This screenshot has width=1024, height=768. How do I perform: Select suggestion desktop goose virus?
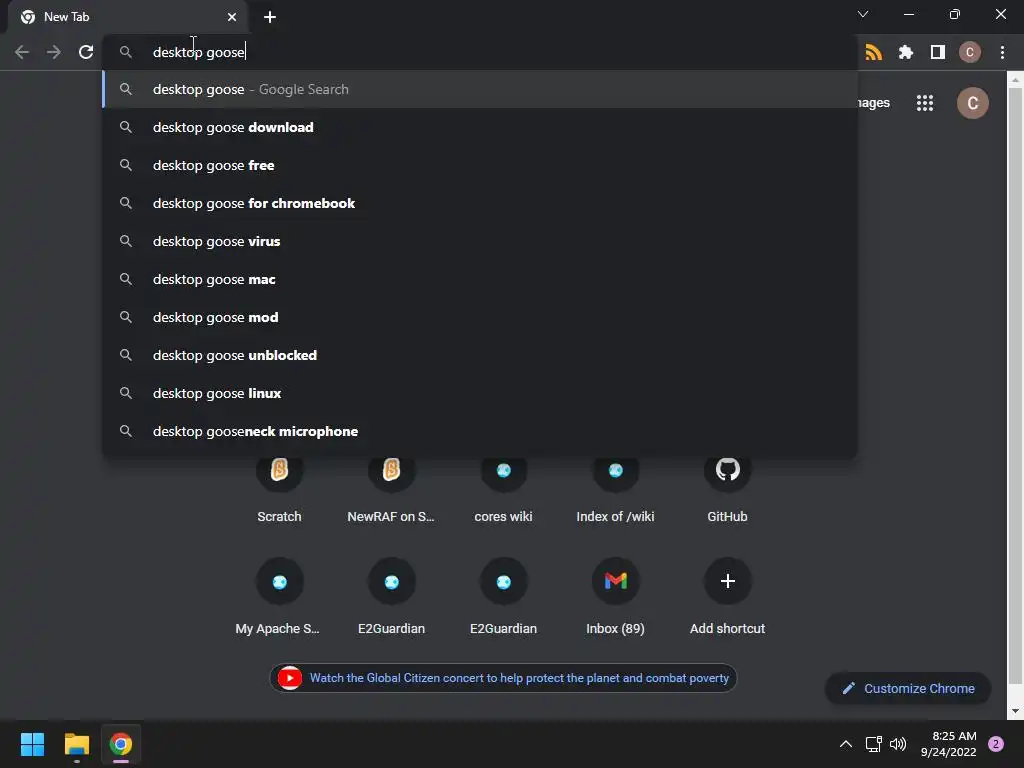(480, 242)
